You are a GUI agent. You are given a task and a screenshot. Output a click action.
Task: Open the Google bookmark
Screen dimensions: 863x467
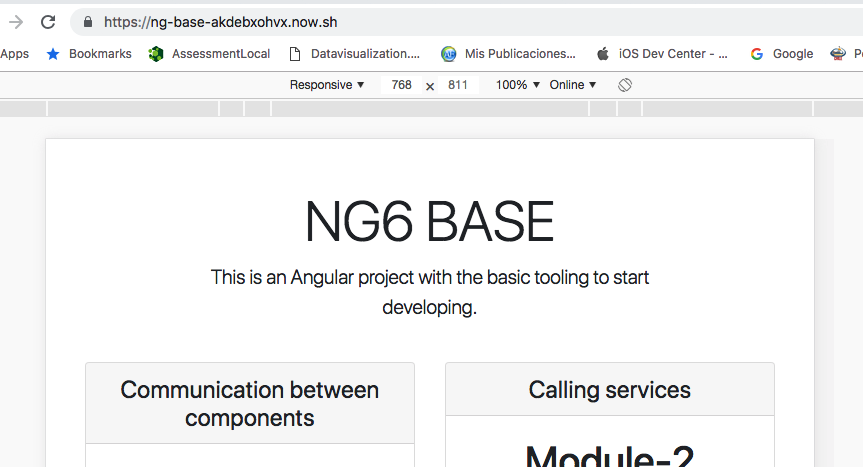pos(793,54)
